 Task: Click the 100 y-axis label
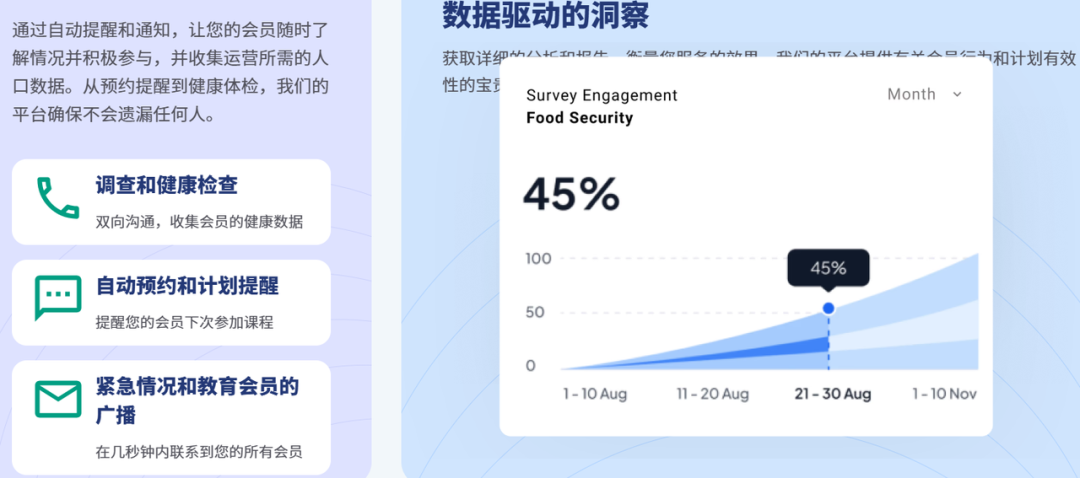pos(539,259)
